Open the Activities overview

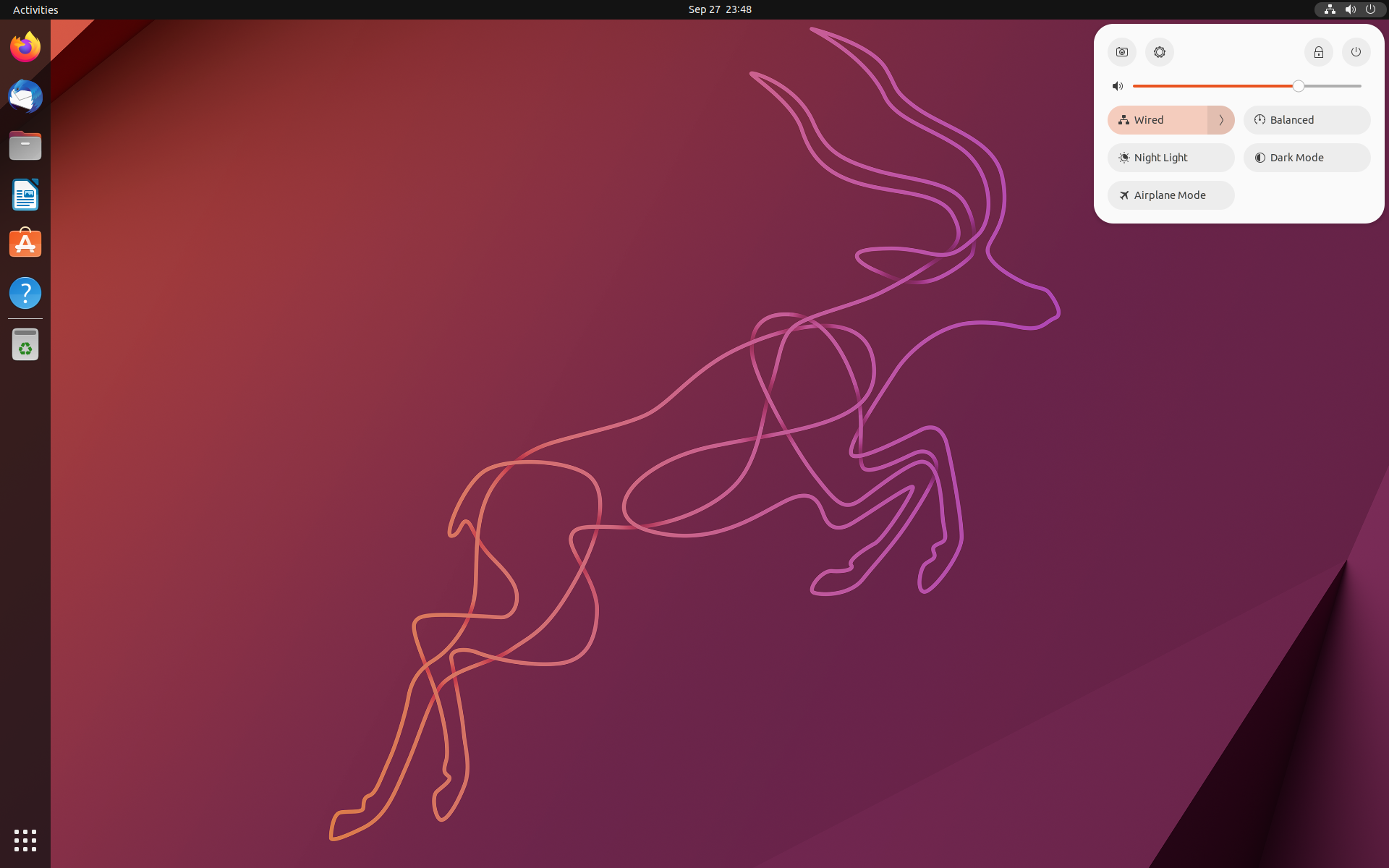coord(35,9)
